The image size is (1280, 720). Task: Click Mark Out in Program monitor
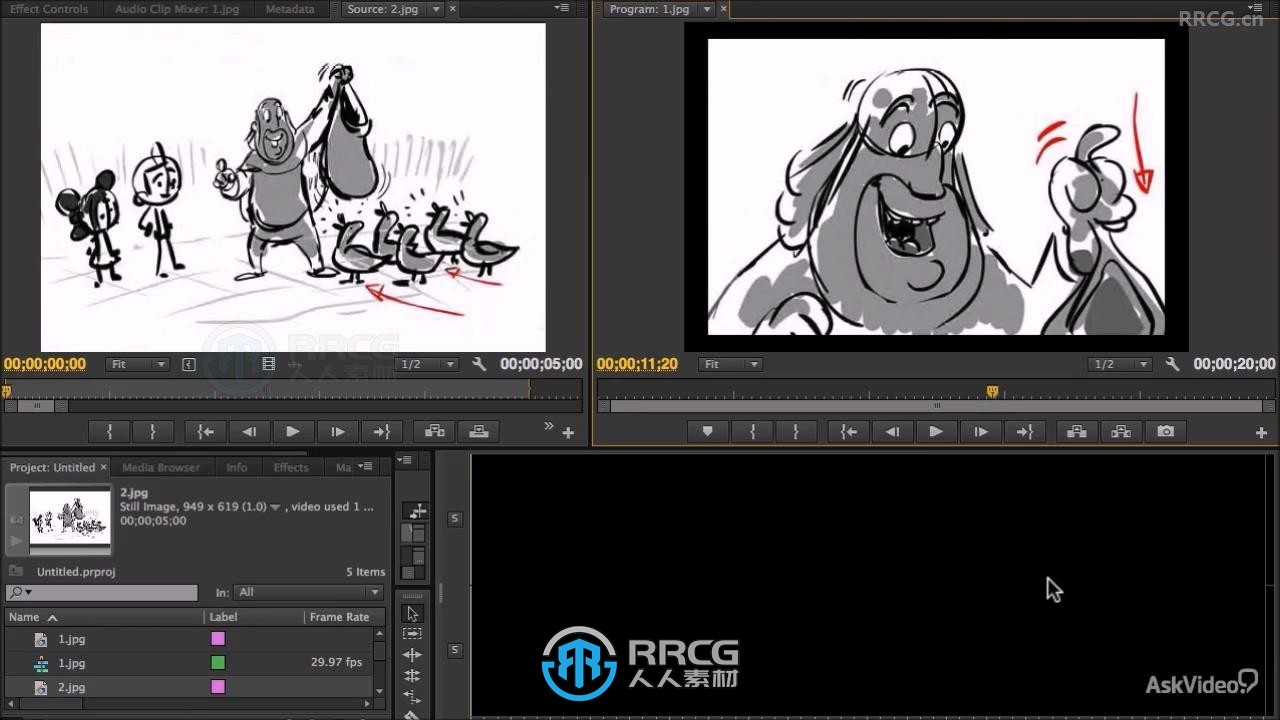click(796, 432)
